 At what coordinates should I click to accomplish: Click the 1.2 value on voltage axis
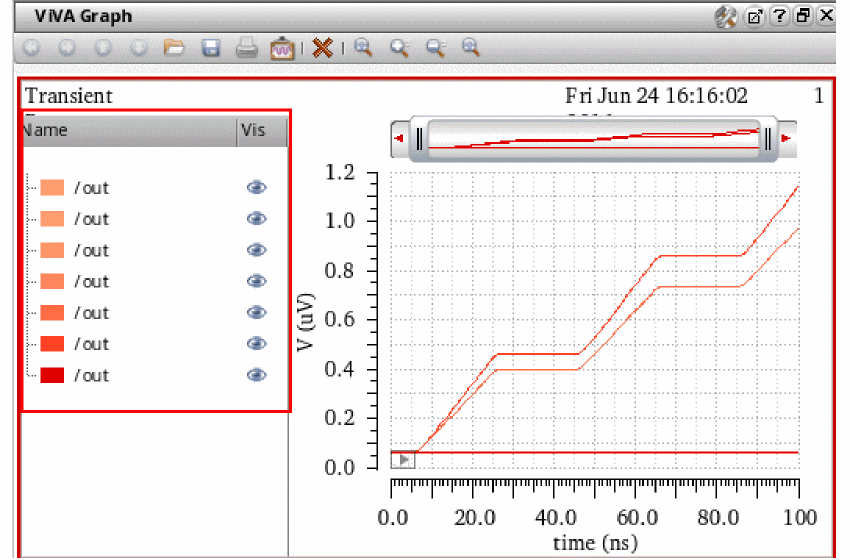pos(339,173)
